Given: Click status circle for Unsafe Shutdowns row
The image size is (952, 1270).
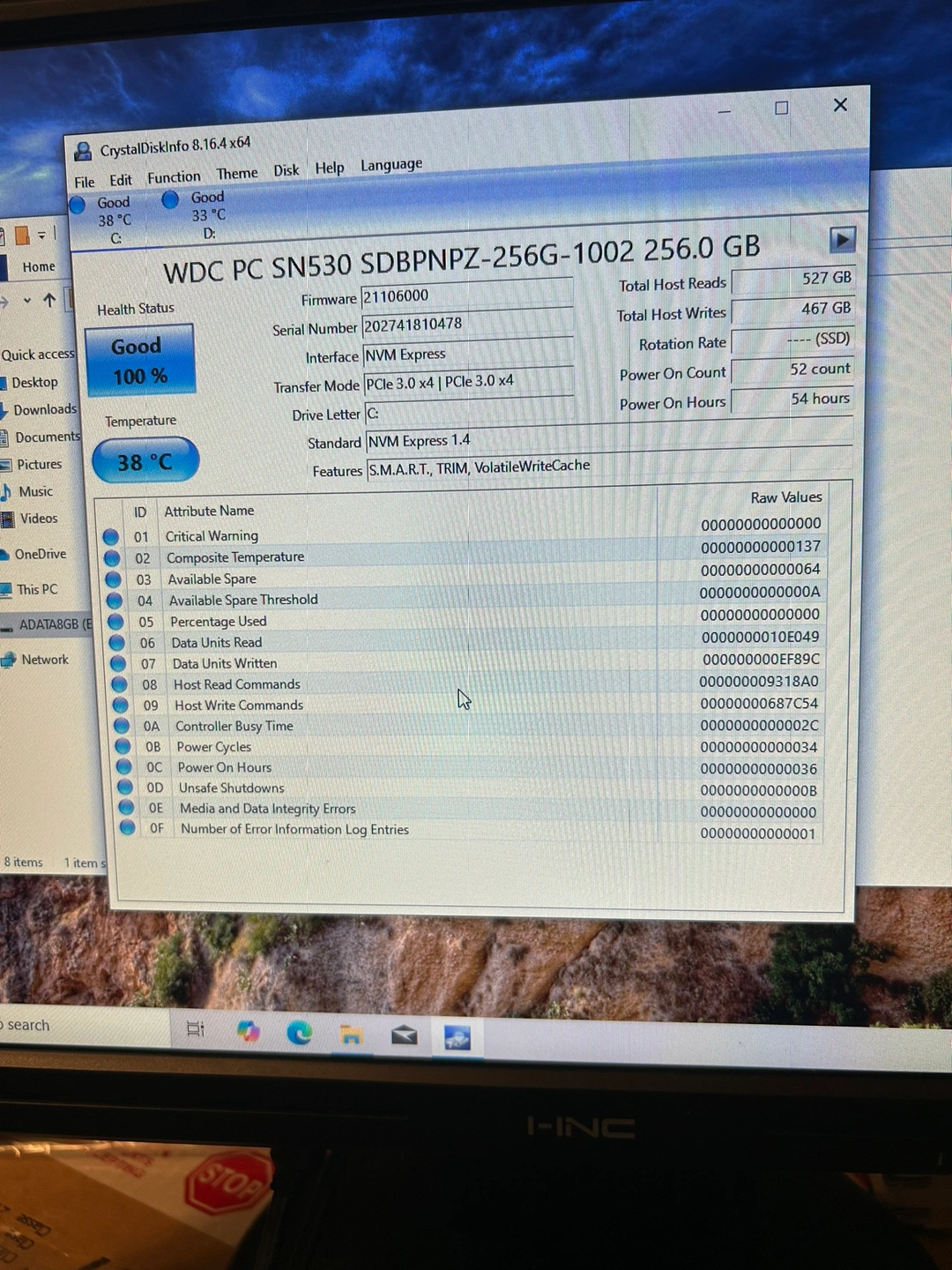Looking at the screenshot, I should pos(124,788).
